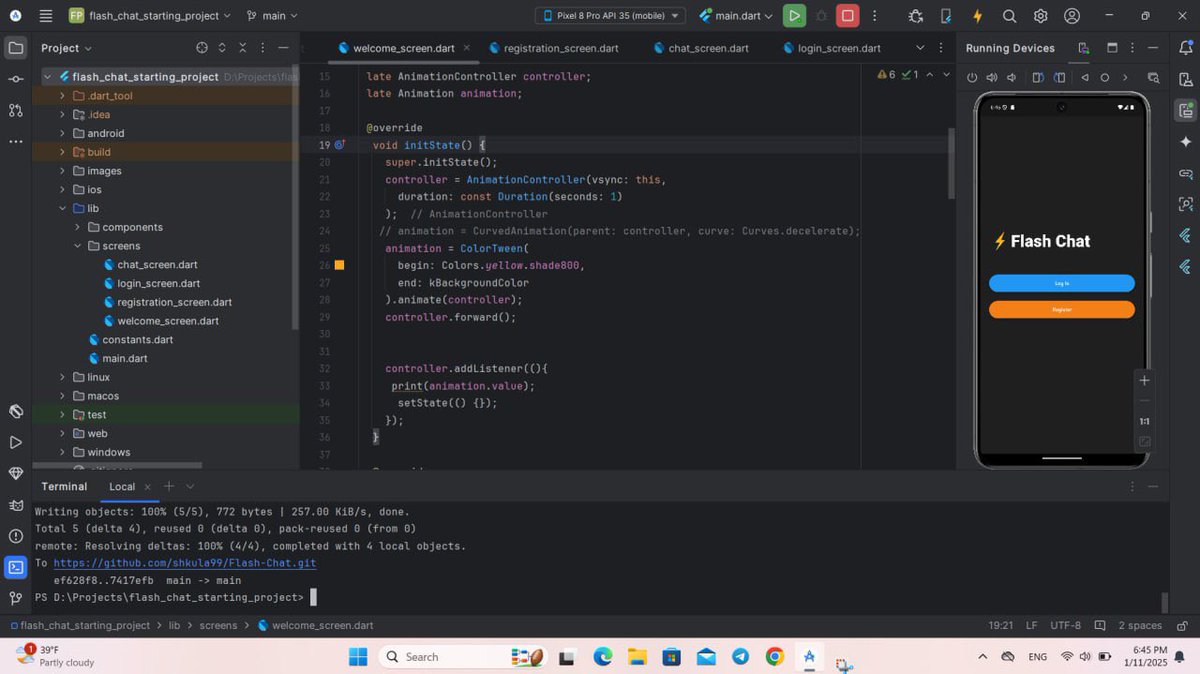Open Problems tool window icon
The height and width of the screenshot is (674, 1200).
click(x=16, y=536)
